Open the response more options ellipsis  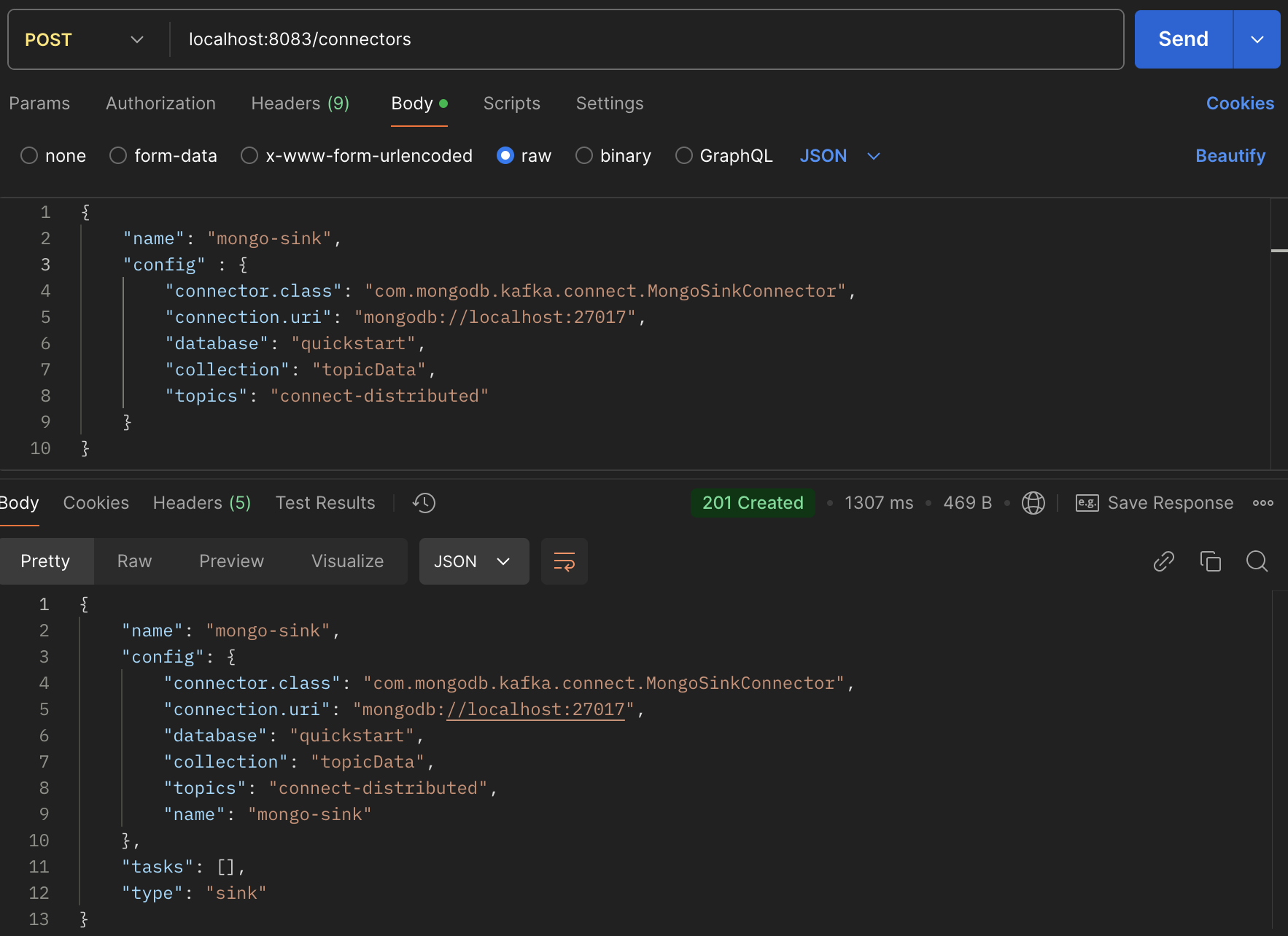tap(1263, 503)
